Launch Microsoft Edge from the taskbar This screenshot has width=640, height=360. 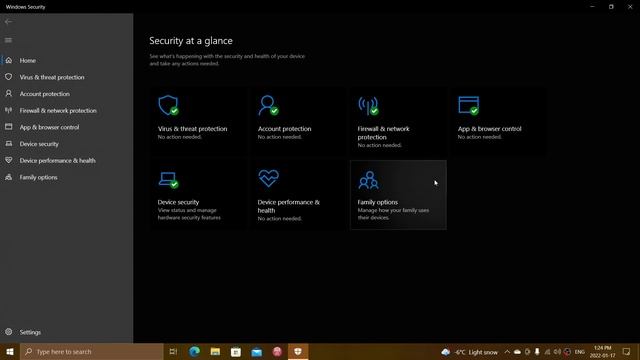point(194,351)
